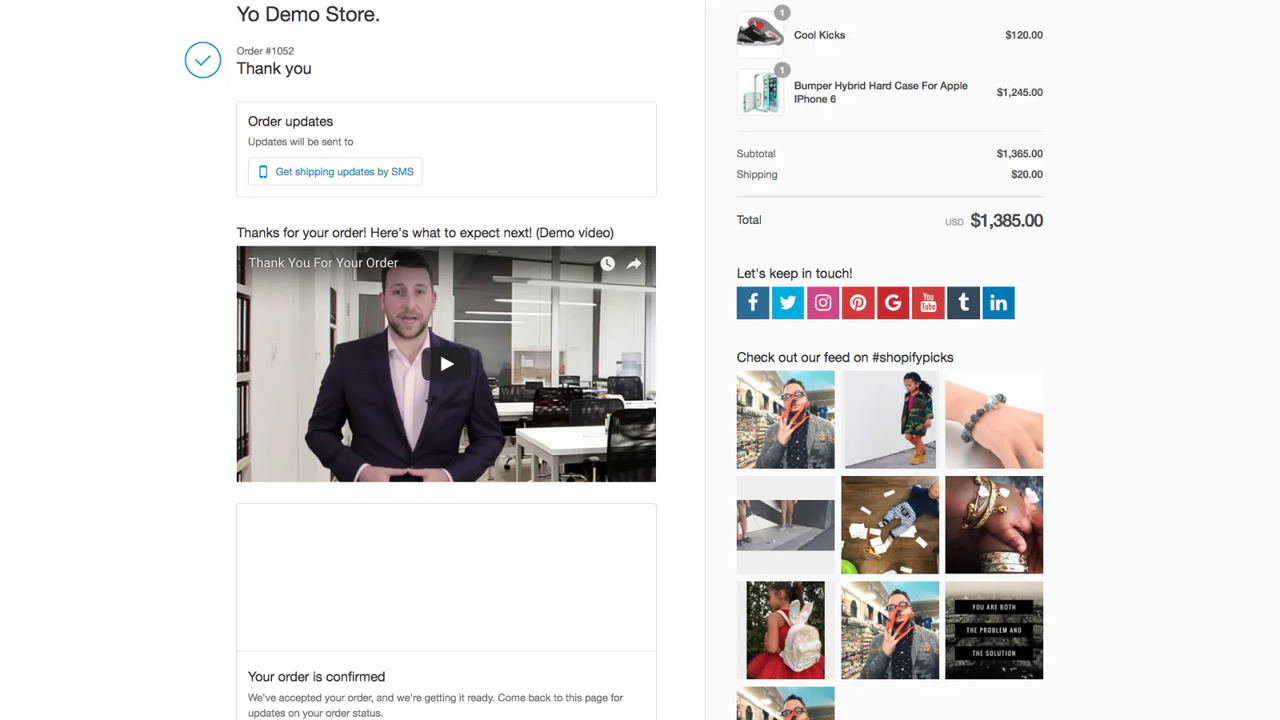Open the Facebook social icon

point(752,302)
